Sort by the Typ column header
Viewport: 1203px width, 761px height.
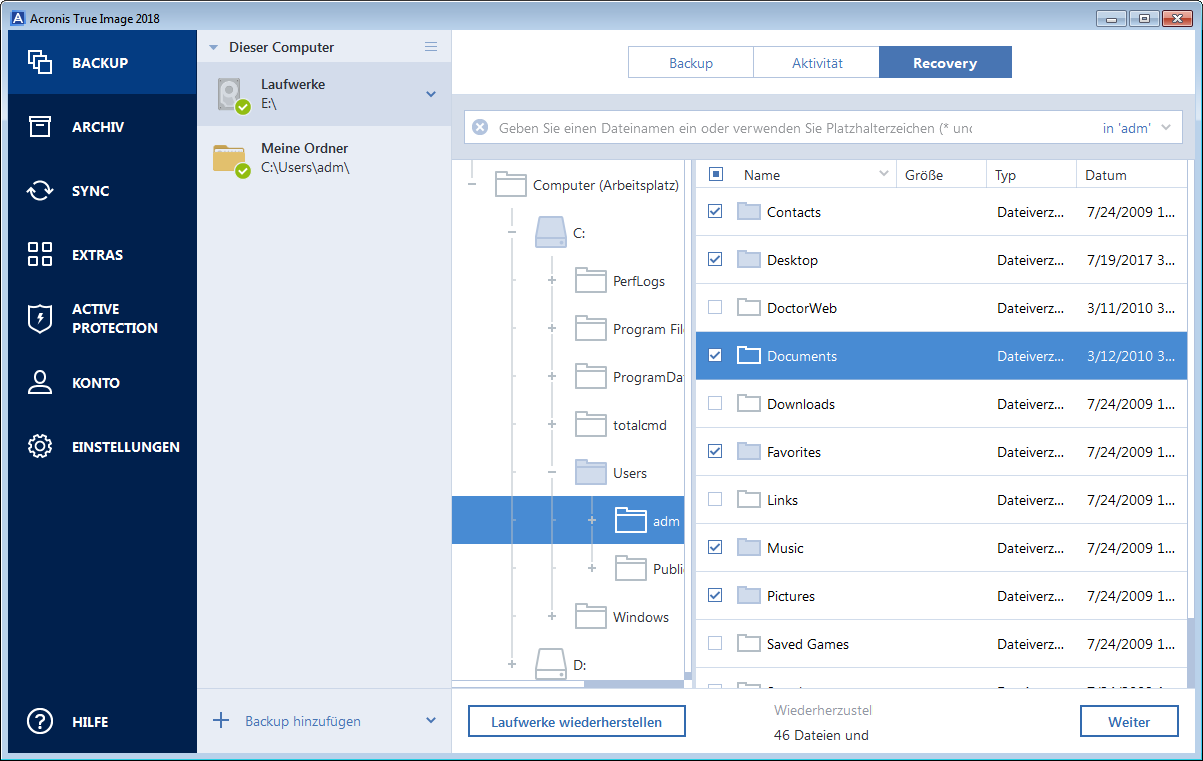pyautogui.click(x=1031, y=174)
